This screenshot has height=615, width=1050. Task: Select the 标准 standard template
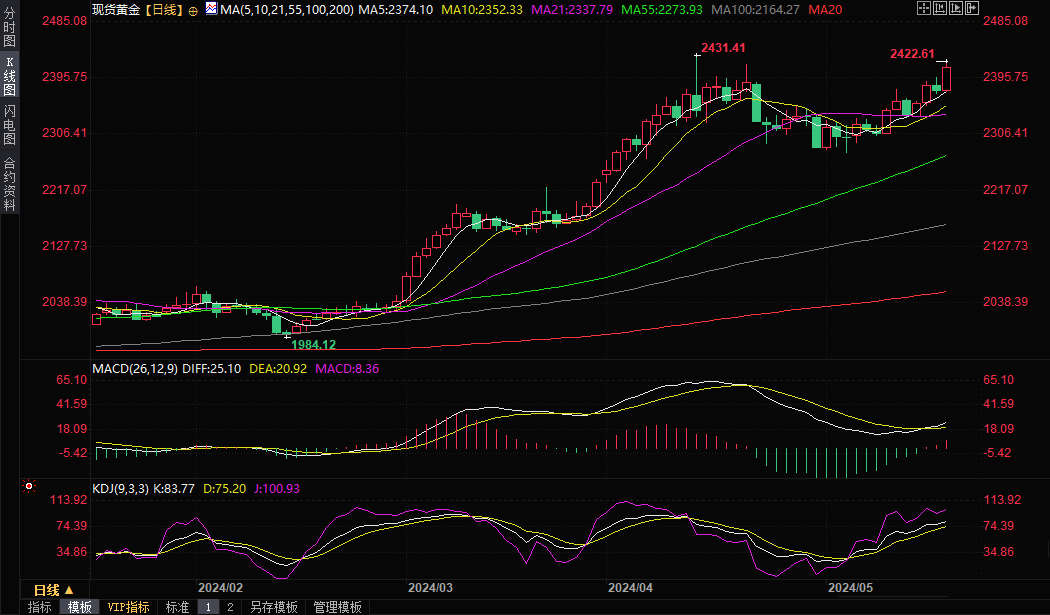click(177, 607)
